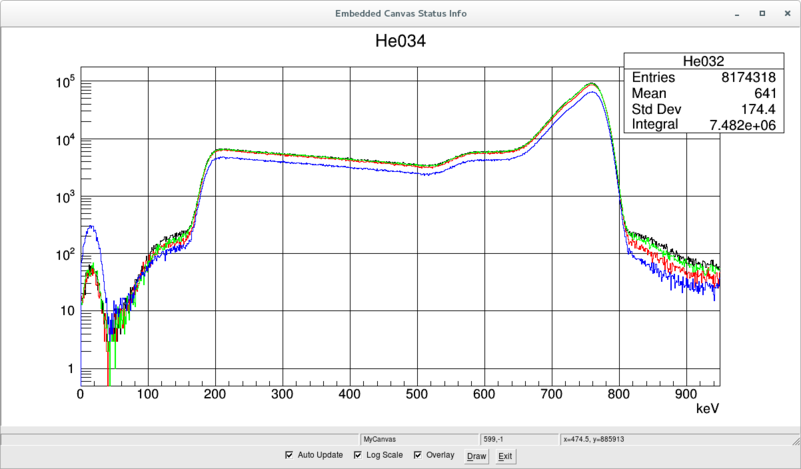Disable the Log Scale checkbox
This screenshot has height=469, width=801.
click(x=358, y=456)
